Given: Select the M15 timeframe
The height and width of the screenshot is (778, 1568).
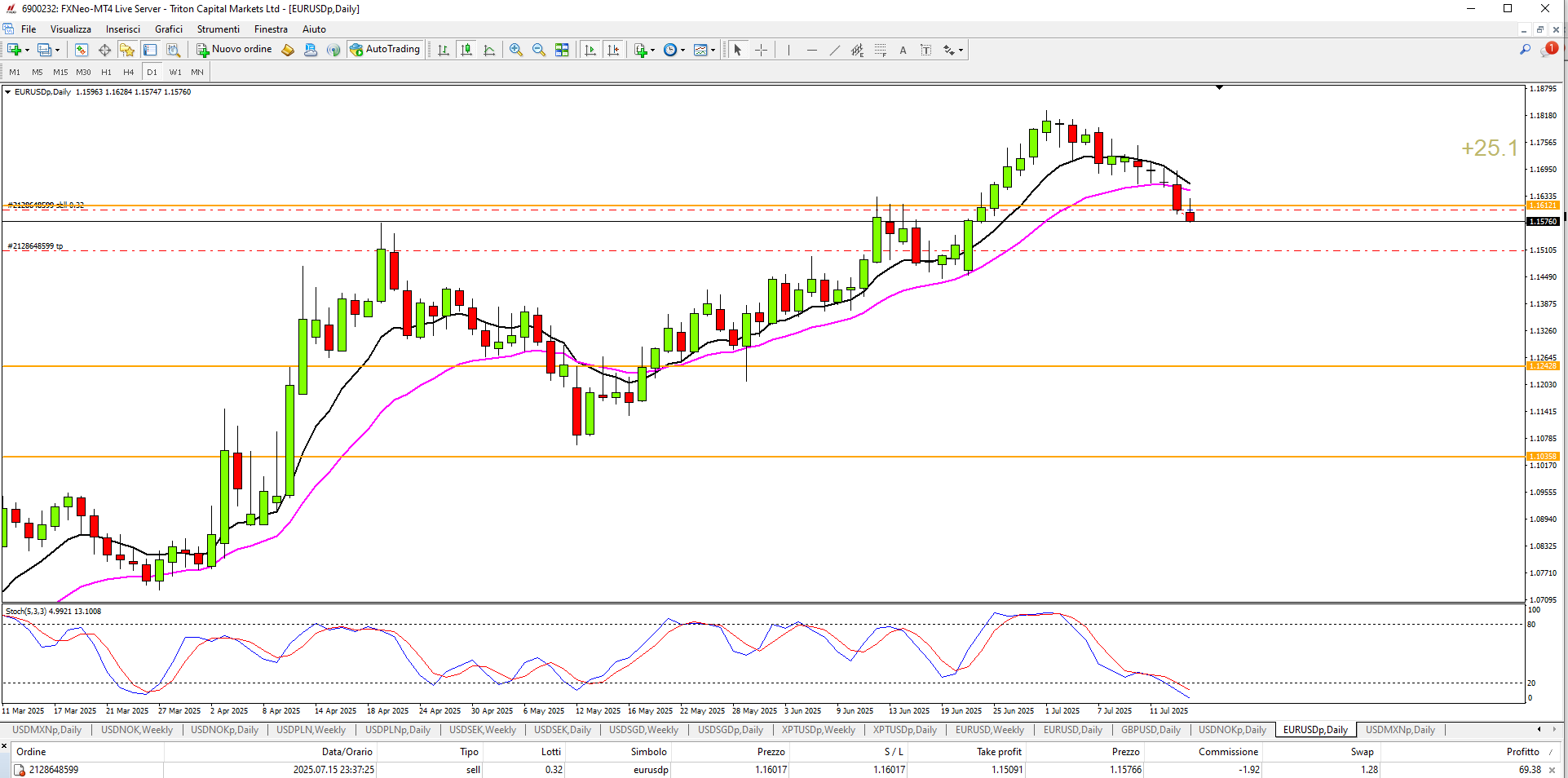Looking at the screenshot, I should coord(60,72).
